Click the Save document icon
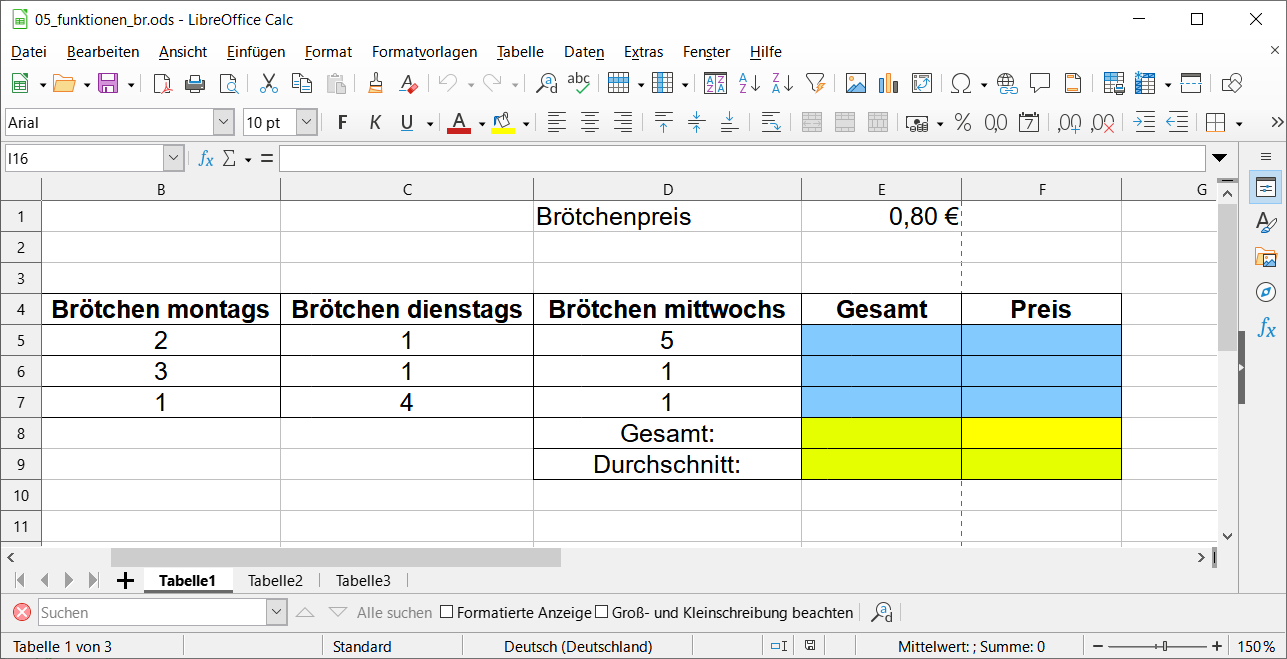This screenshot has width=1287, height=659. coord(108,84)
